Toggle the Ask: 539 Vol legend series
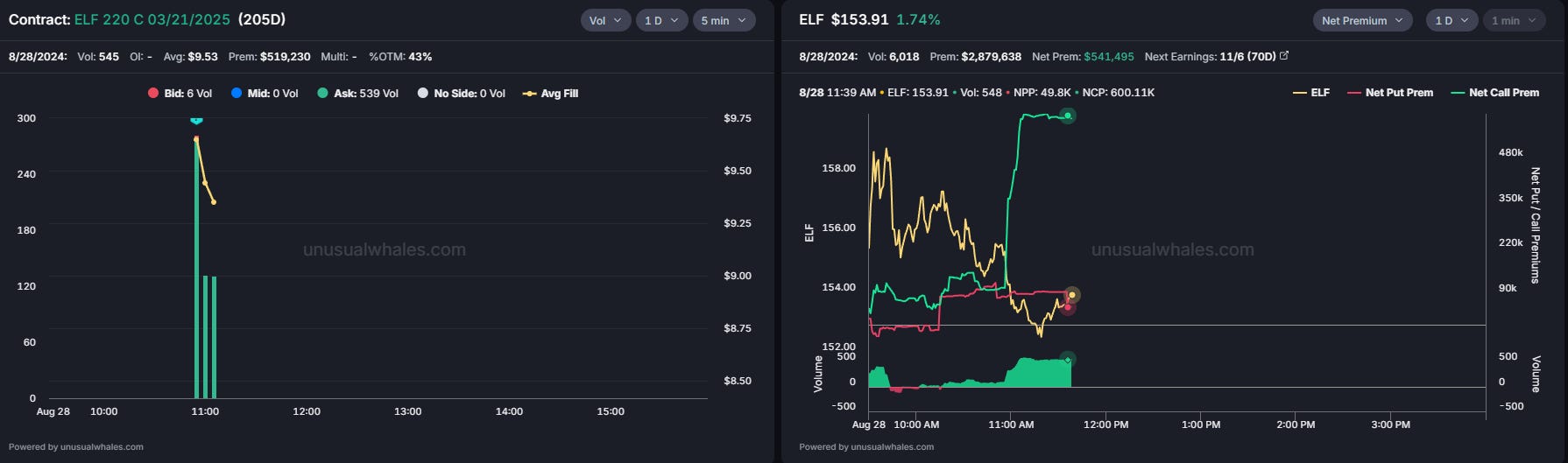The height and width of the screenshot is (463, 1568). pyautogui.click(x=358, y=94)
